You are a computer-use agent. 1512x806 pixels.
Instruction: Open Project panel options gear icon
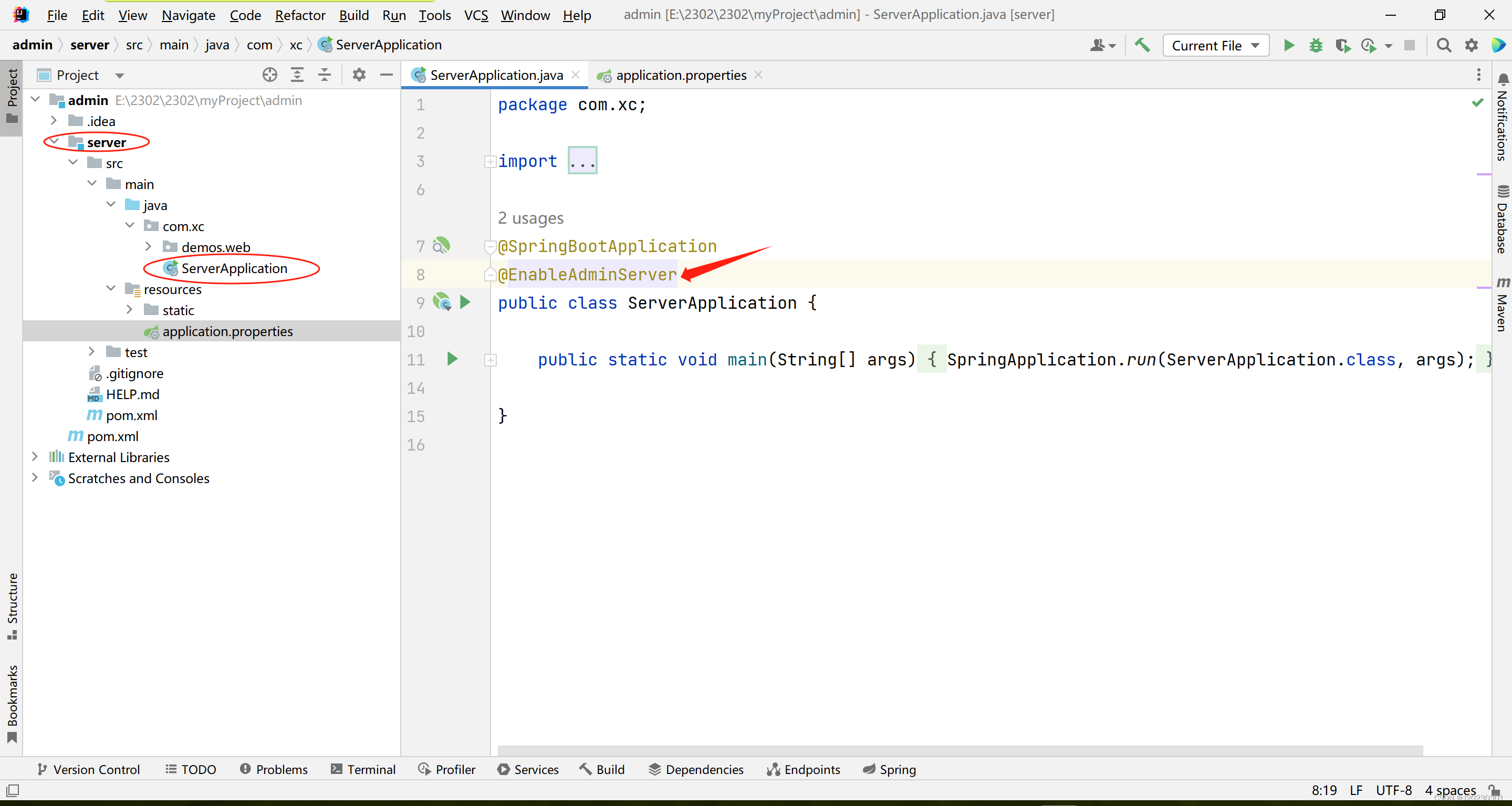[x=359, y=75]
